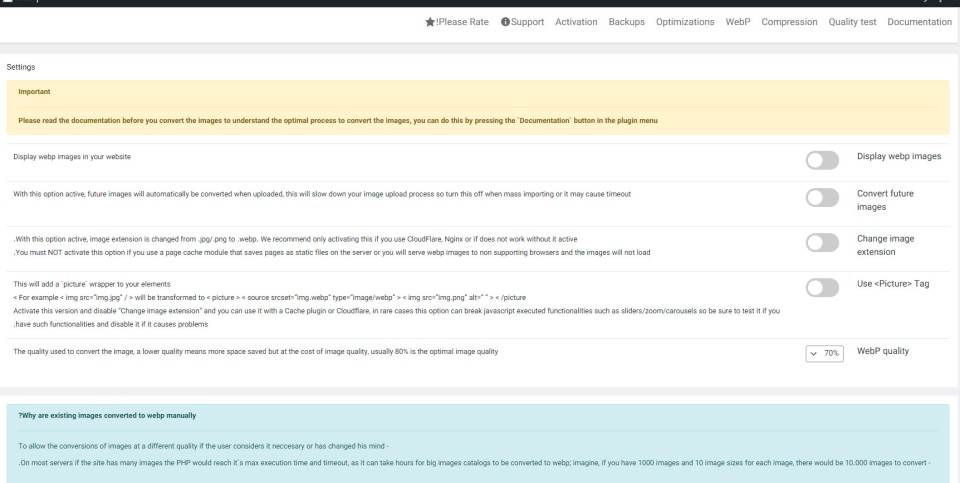Turn on Convert future images switch
This screenshot has height=483, width=960.
(x=821, y=199)
